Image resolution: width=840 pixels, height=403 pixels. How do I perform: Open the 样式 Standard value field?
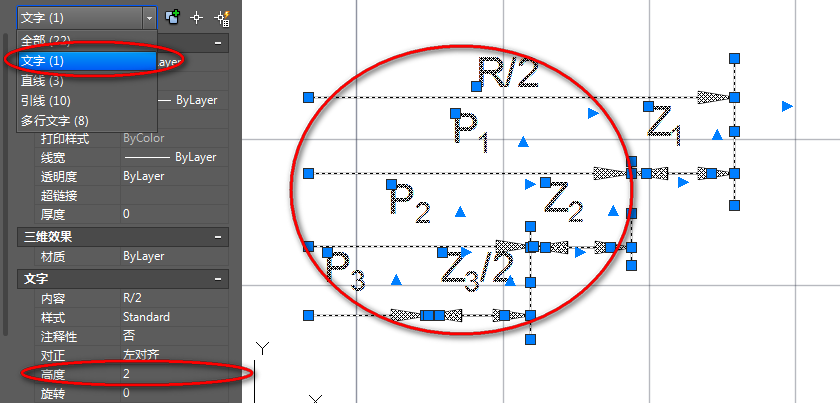(175, 317)
